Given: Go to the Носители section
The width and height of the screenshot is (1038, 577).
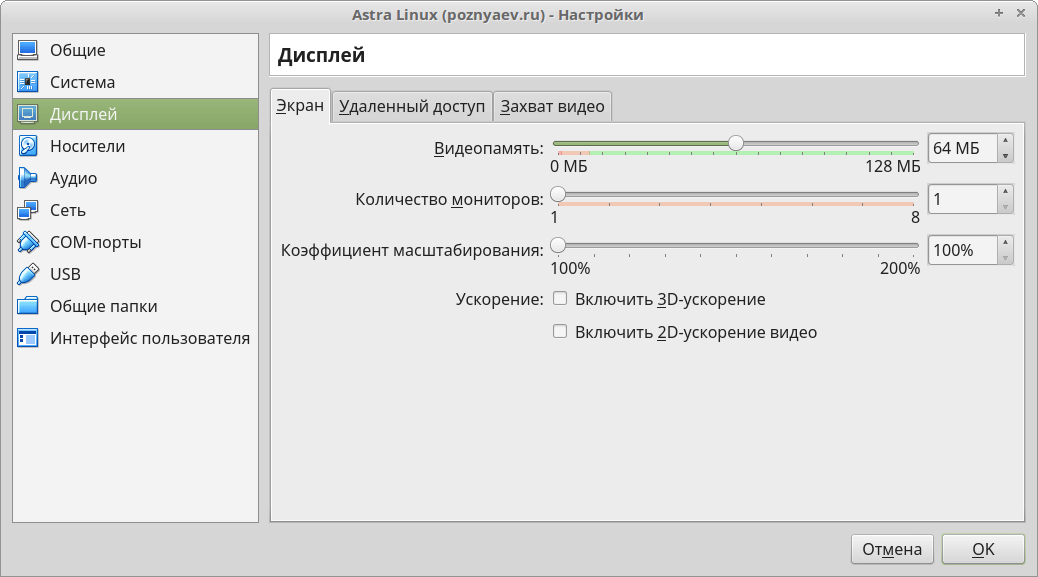Looking at the screenshot, I should [x=135, y=146].
